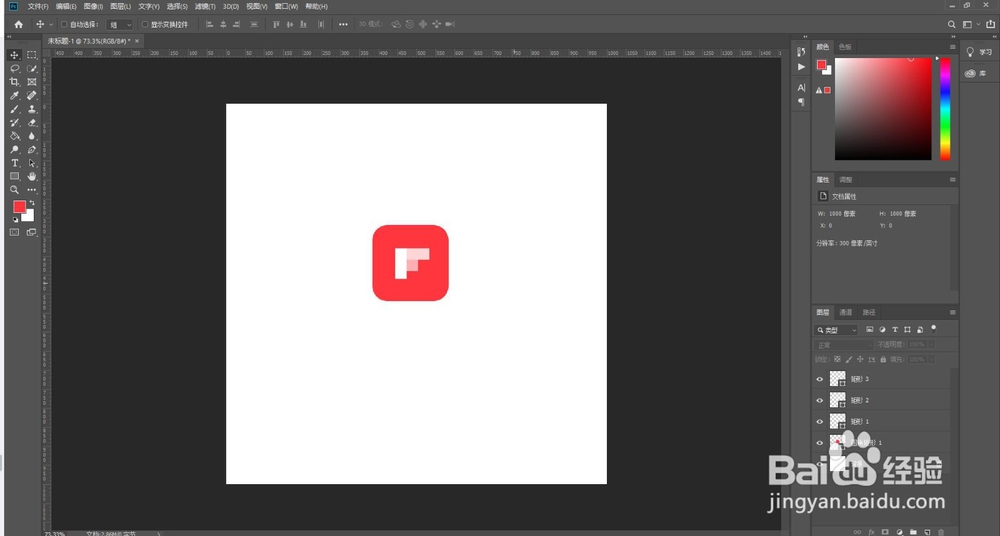Hide the 圆角矩形 1 layer
This screenshot has height=536, width=1000.
tap(820, 443)
